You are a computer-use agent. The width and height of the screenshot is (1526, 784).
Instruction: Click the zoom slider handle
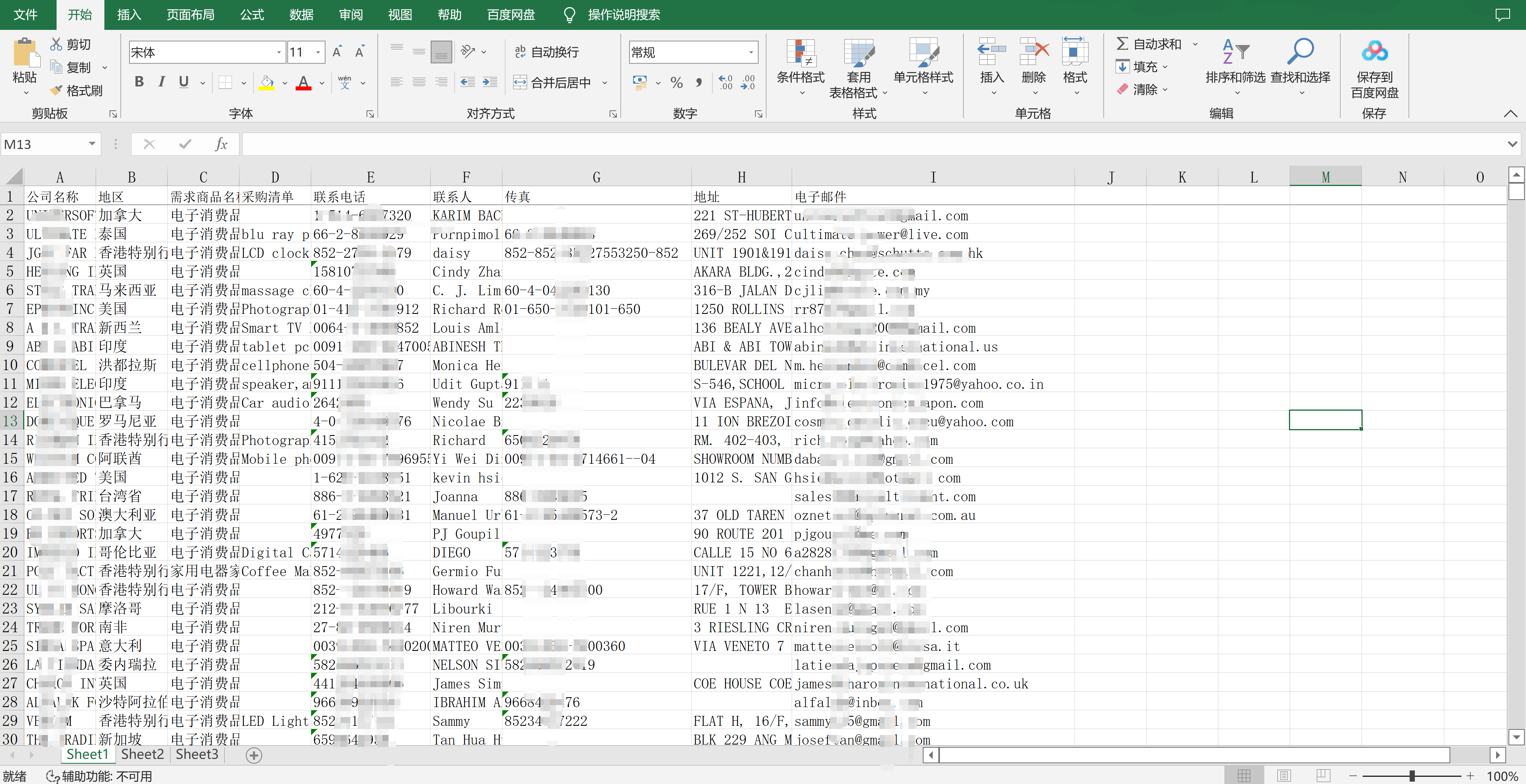click(x=1412, y=776)
